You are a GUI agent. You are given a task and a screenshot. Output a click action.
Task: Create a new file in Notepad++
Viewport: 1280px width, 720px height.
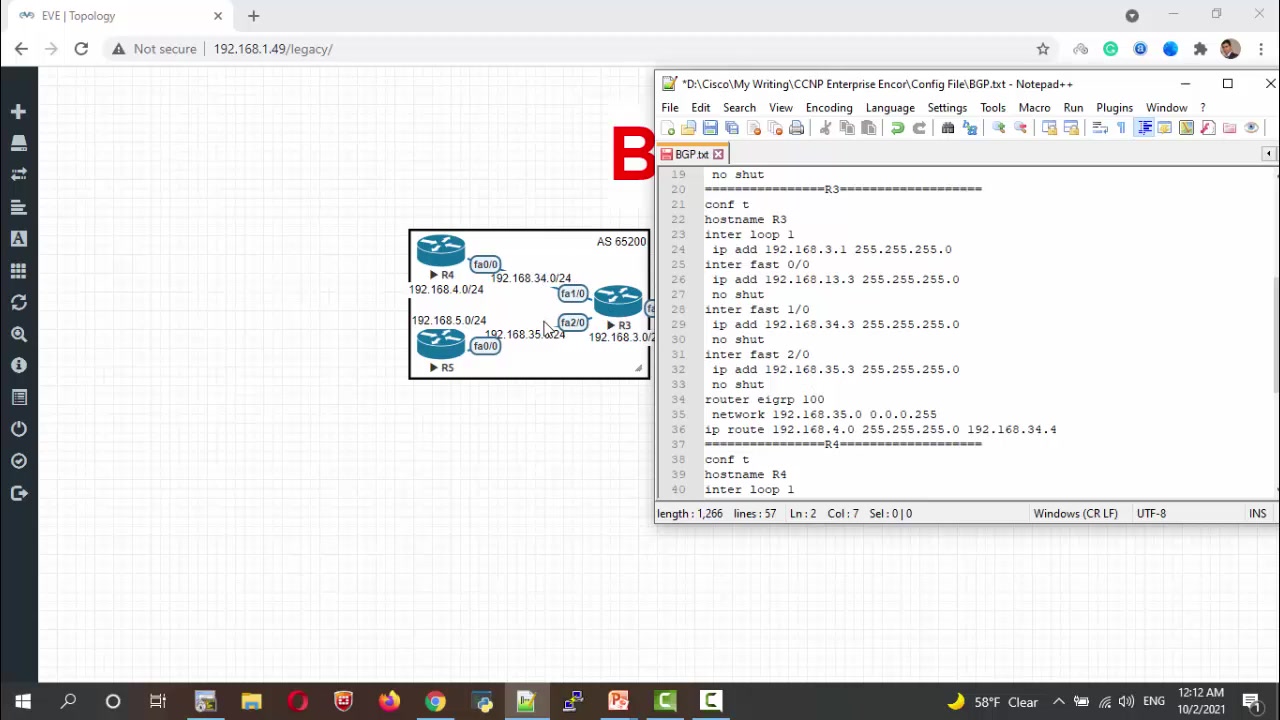tap(667, 128)
